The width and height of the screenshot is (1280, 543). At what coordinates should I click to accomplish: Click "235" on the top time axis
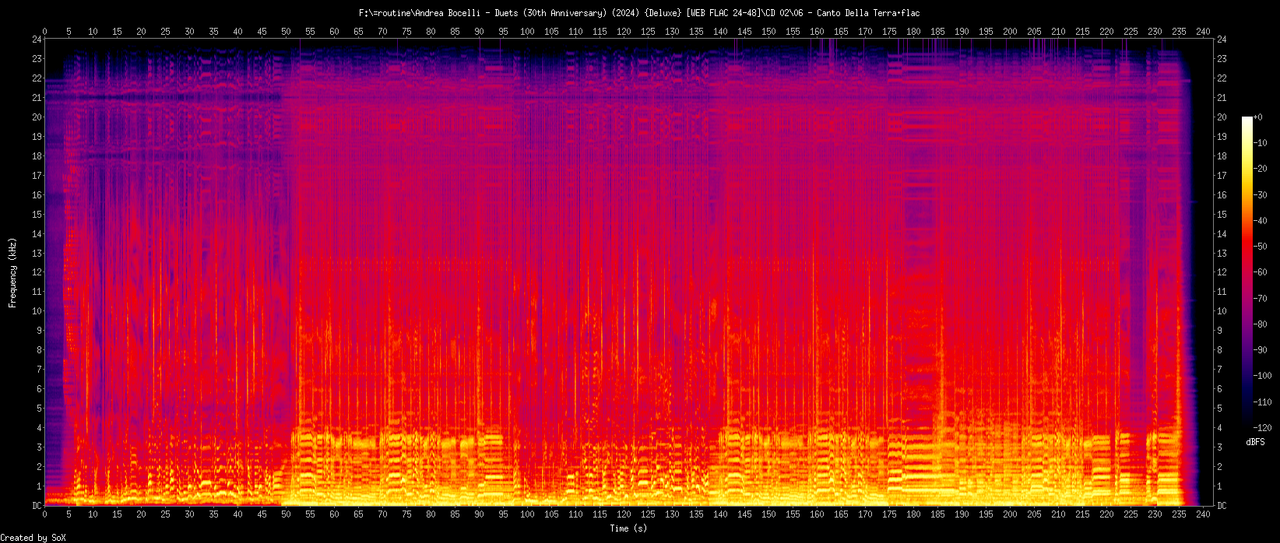click(x=1179, y=31)
